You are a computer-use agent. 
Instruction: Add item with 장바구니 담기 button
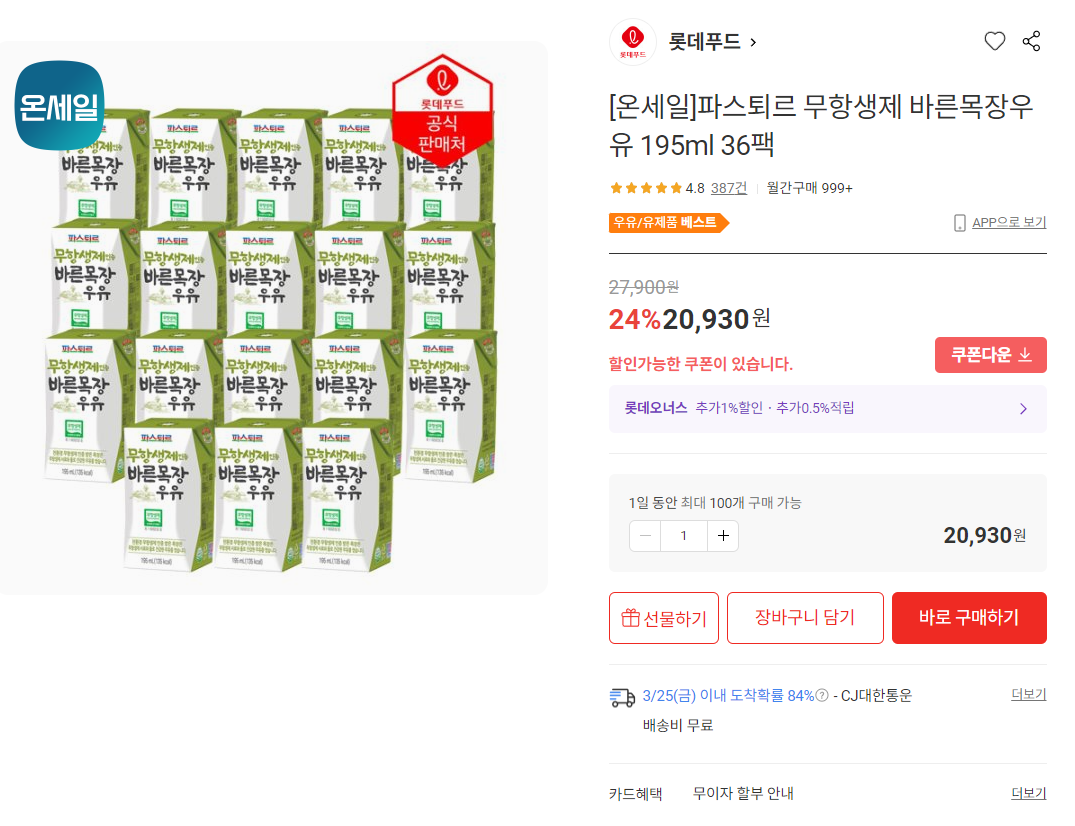(x=805, y=618)
